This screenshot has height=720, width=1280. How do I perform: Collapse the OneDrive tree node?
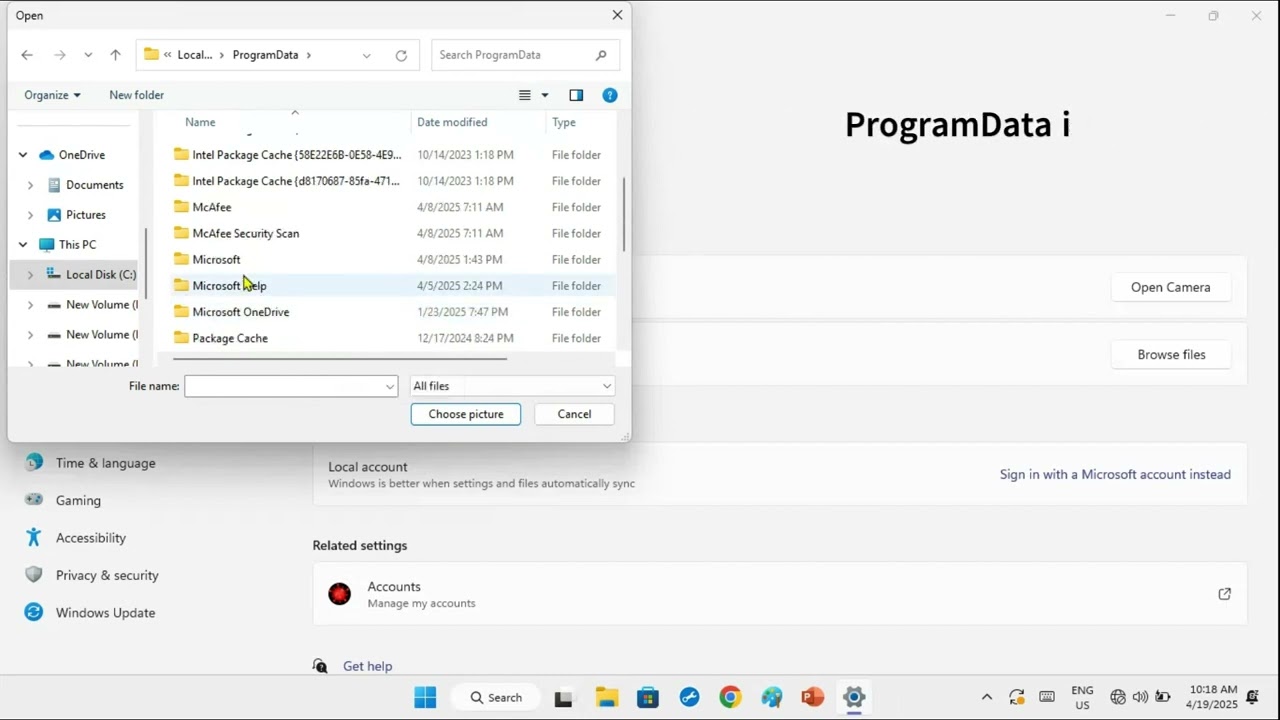coord(23,155)
